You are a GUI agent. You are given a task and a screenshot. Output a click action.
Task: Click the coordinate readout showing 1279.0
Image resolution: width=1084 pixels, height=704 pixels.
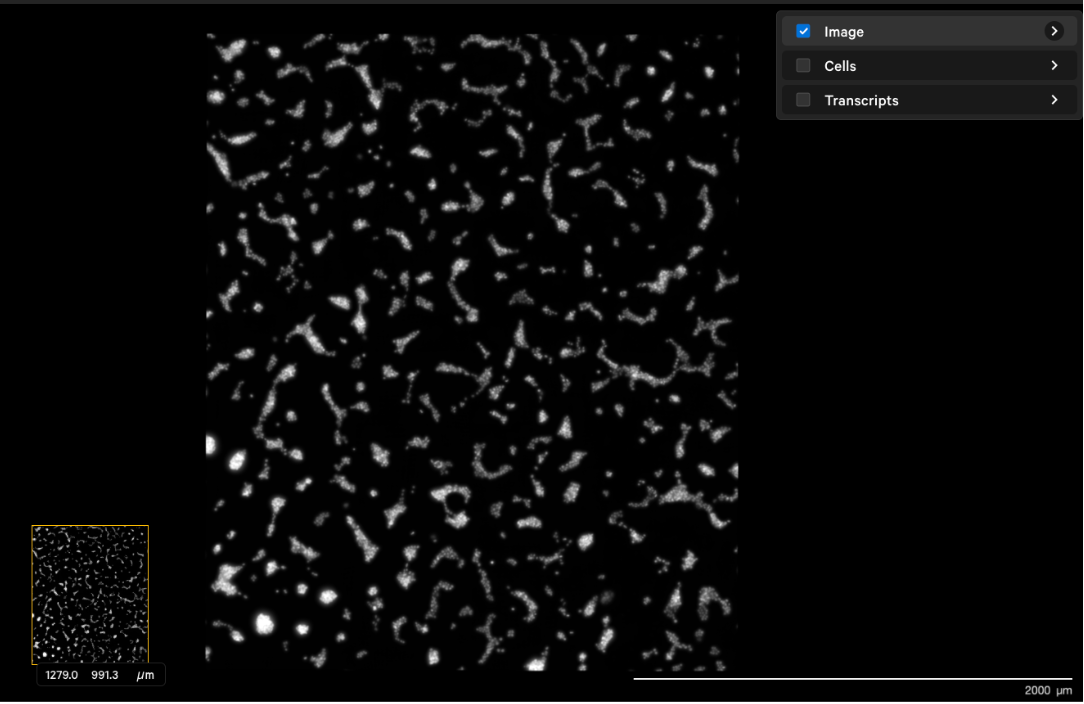coord(61,675)
